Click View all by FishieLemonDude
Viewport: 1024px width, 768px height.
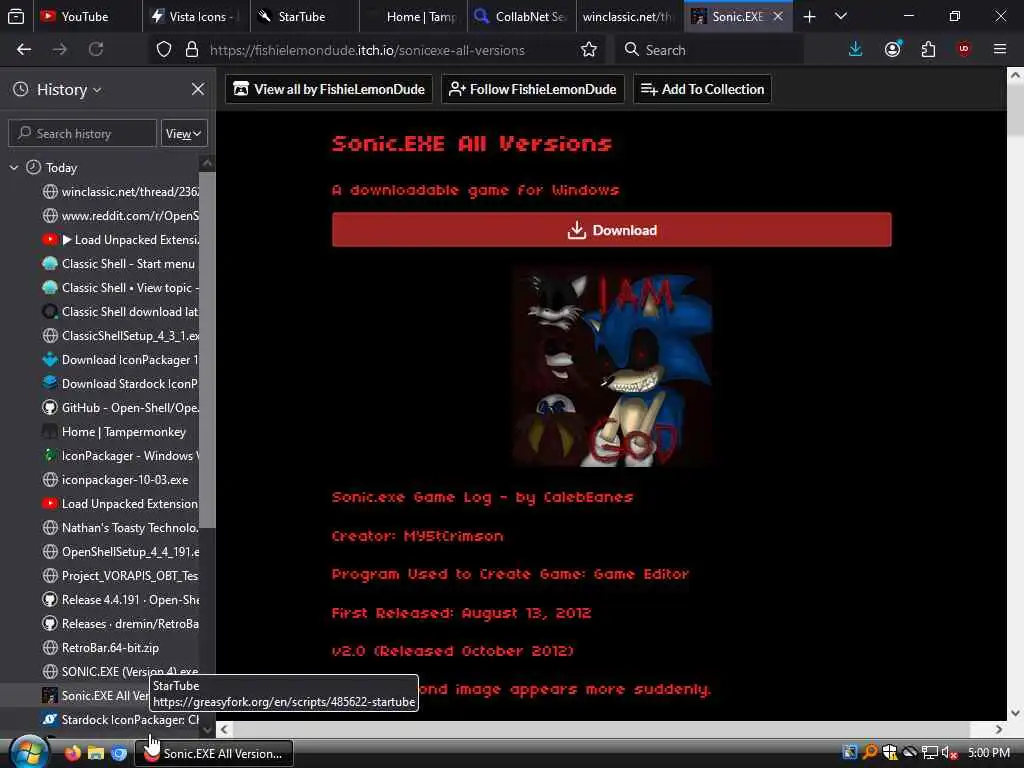click(x=329, y=89)
